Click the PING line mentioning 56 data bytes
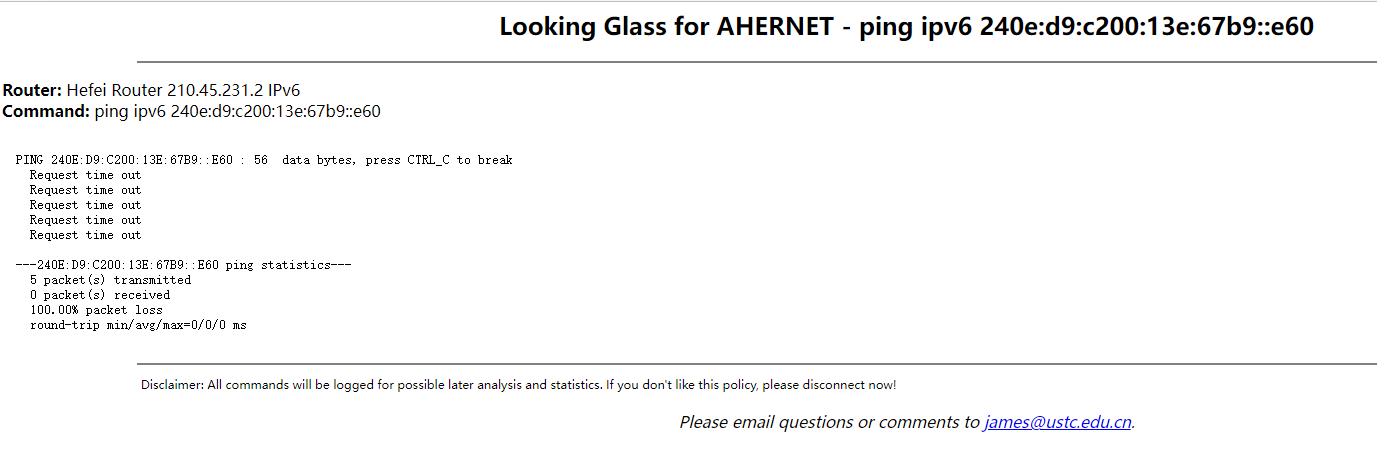Image resolution: width=1377 pixels, height=474 pixels. tap(264, 160)
